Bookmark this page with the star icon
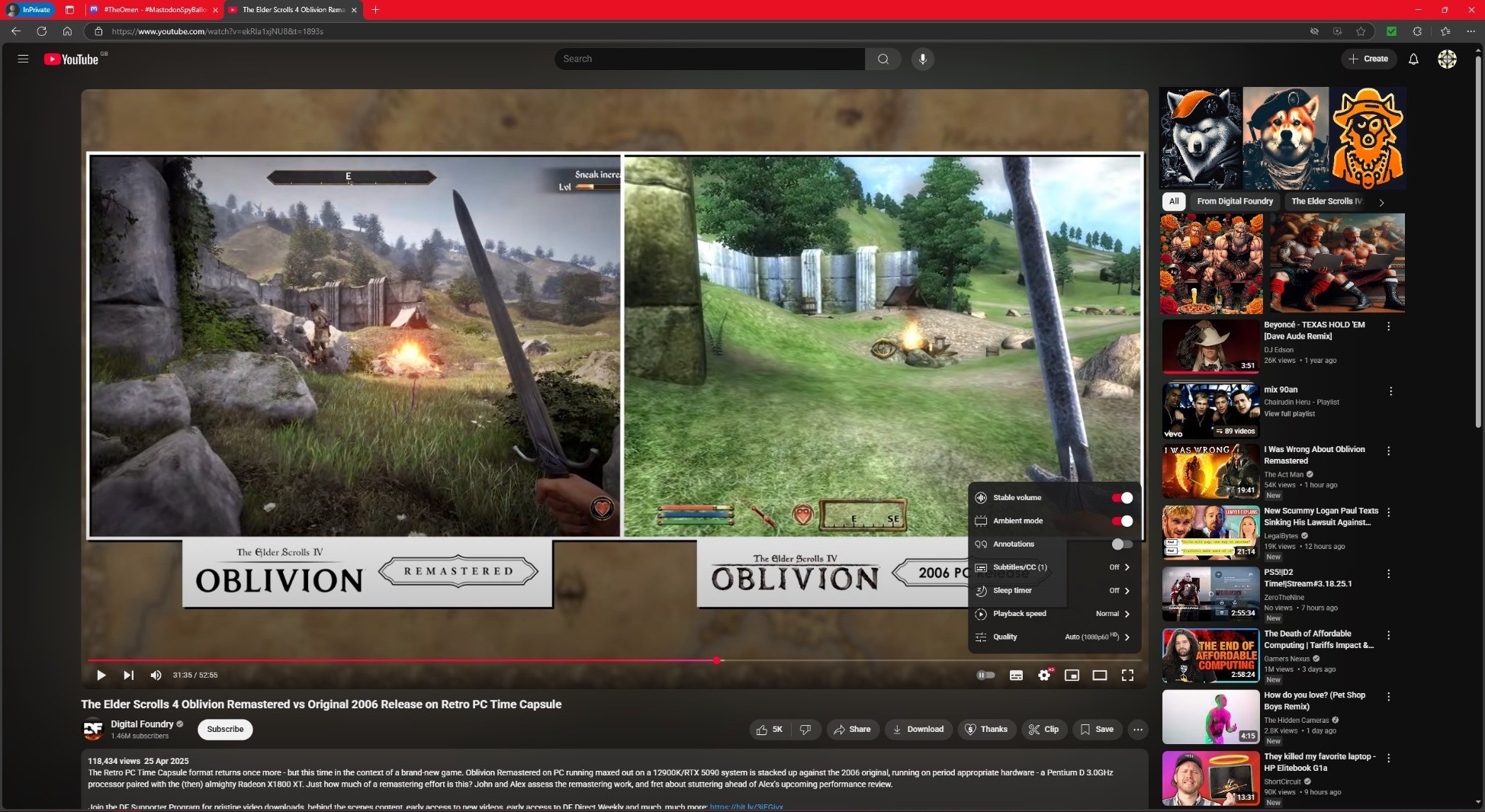Image resolution: width=1485 pixels, height=812 pixels. pyautogui.click(x=1361, y=31)
